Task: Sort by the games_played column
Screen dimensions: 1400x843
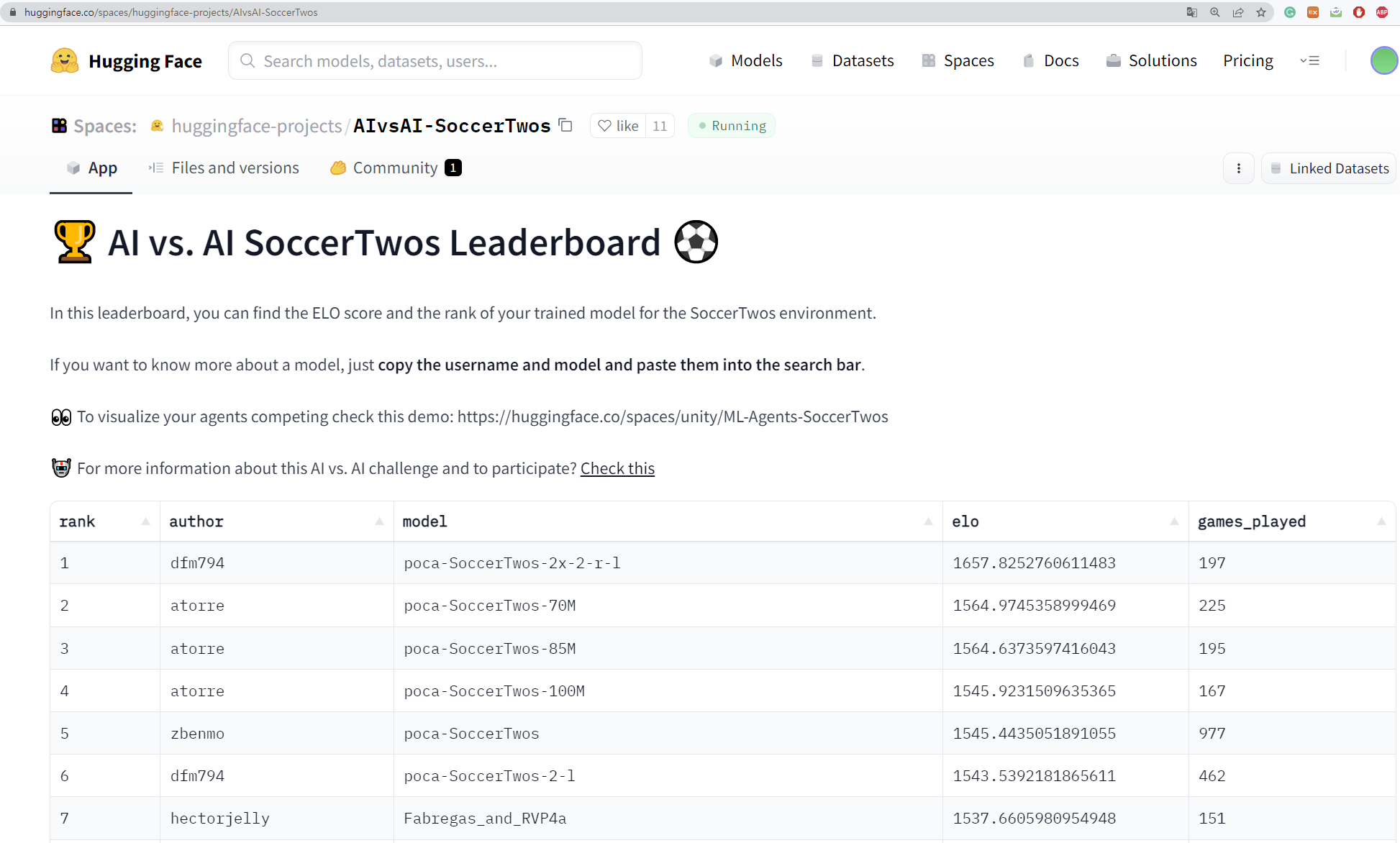Action: click(x=1381, y=521)
